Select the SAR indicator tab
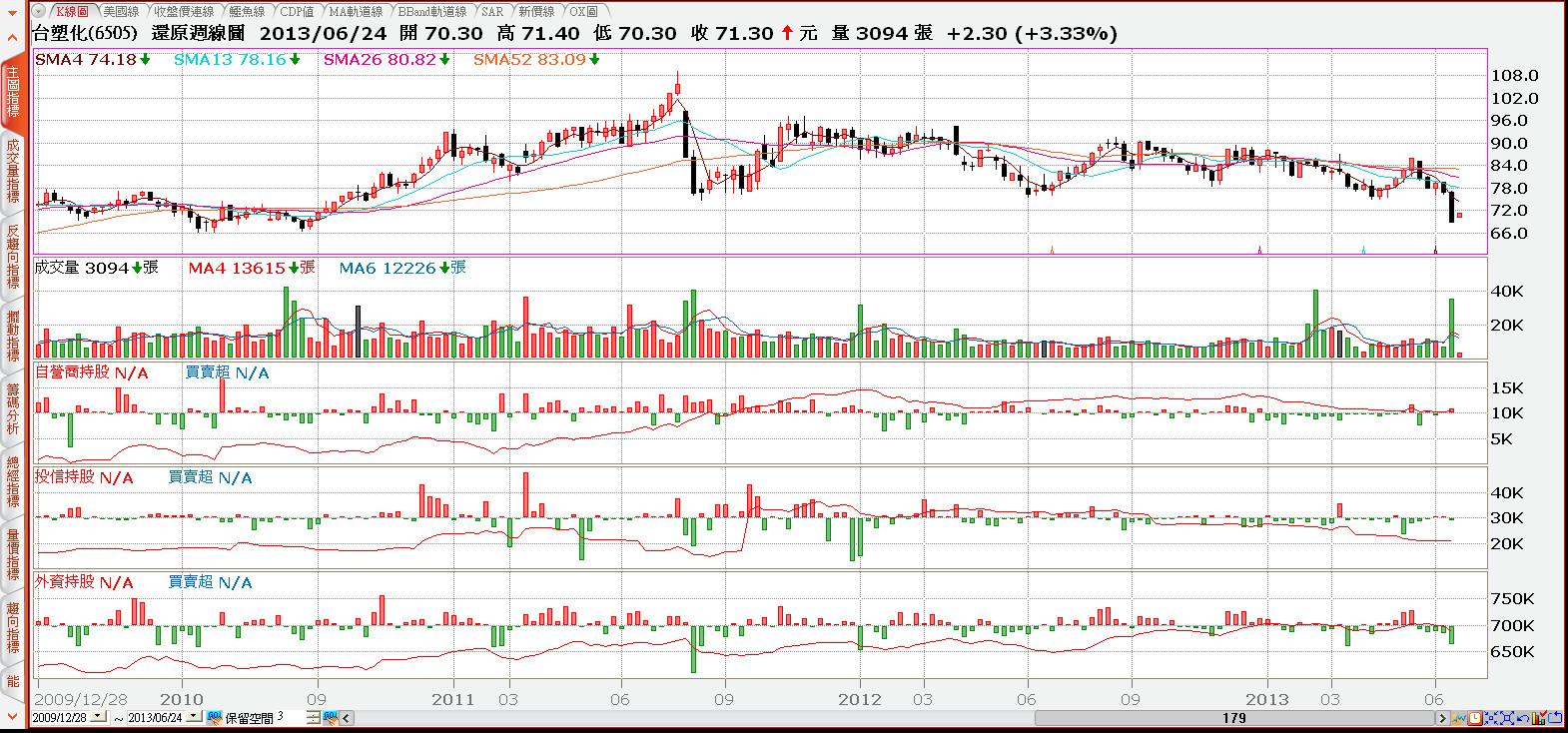The height and width of the screenshot is (733, 1568). [x=492, y=11]
